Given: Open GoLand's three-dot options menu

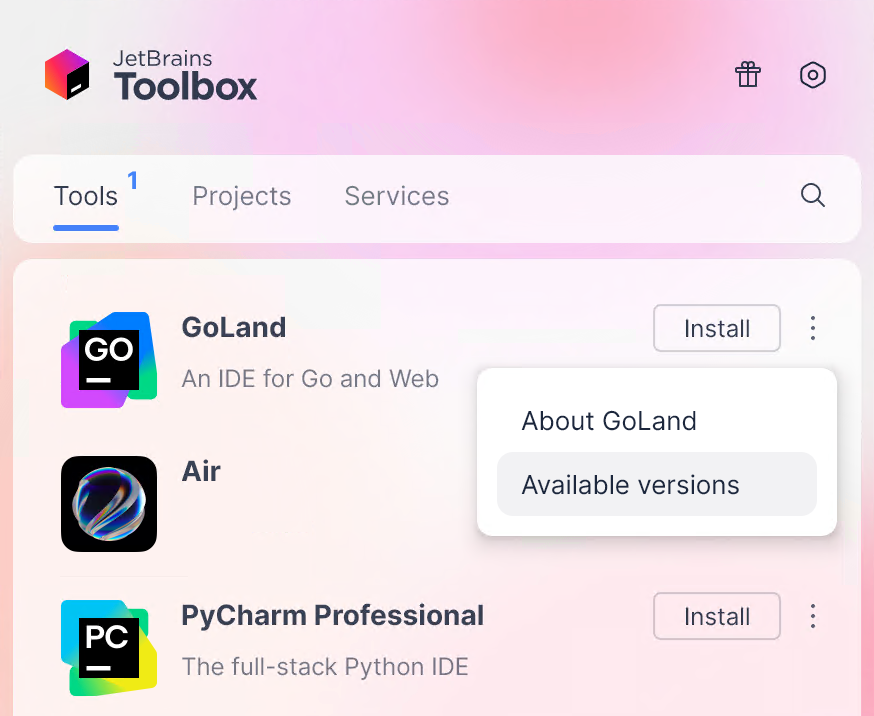Looking at the screenshot, I should pos(813,328).
